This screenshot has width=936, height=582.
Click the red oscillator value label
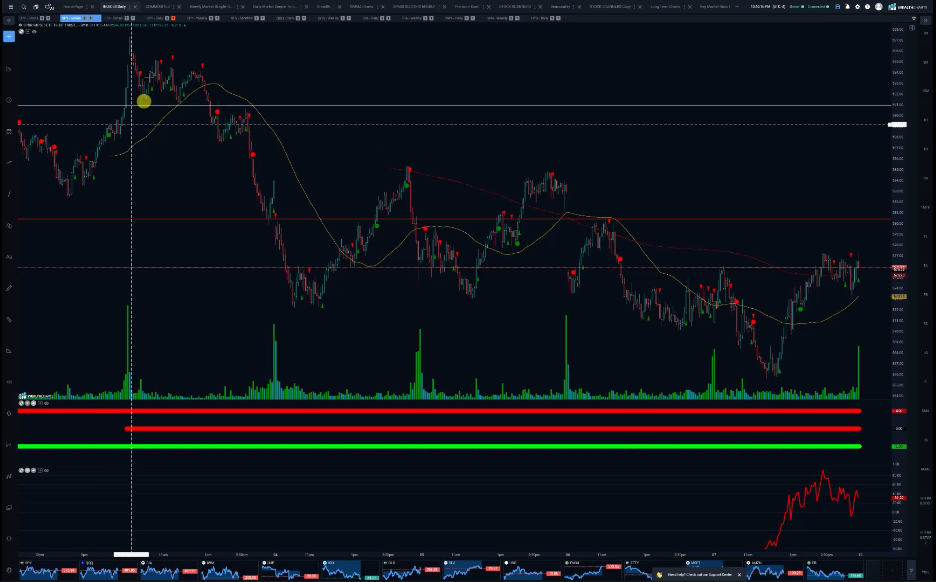coord(898,498)
